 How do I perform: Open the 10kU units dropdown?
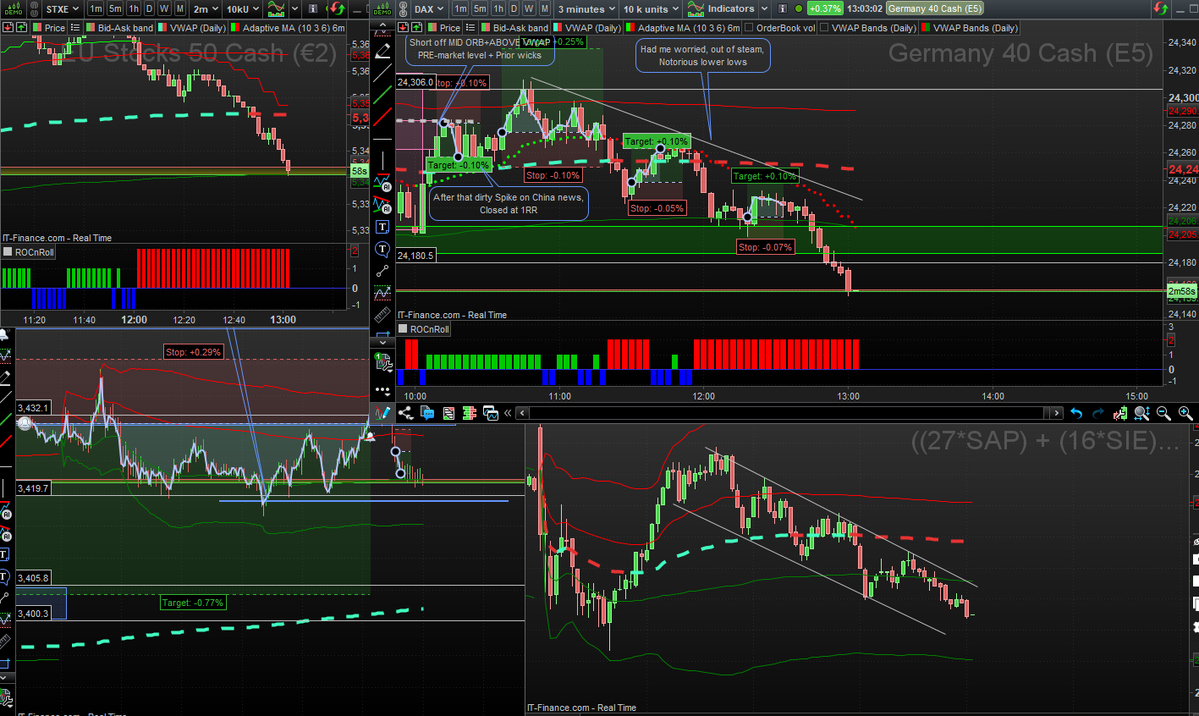pos(243,8)
